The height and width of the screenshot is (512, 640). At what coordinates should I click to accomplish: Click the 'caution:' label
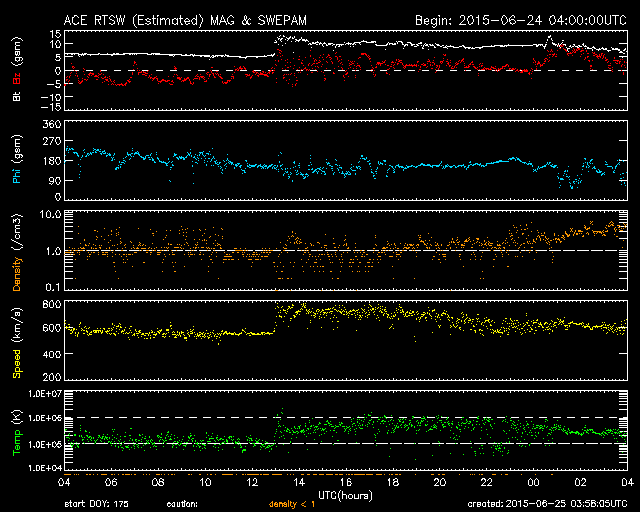point(182,504)
